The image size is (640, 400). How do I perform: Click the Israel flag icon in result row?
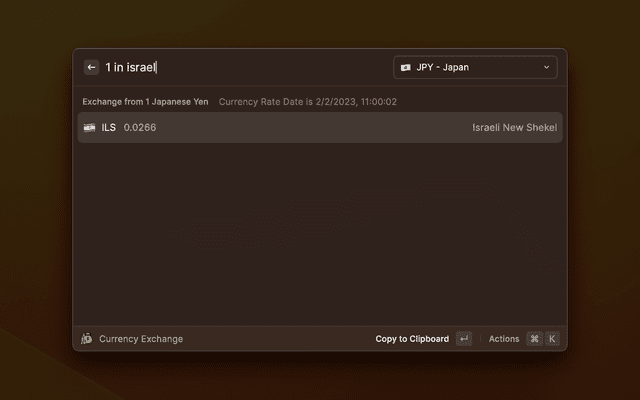(x=90, y=127)
